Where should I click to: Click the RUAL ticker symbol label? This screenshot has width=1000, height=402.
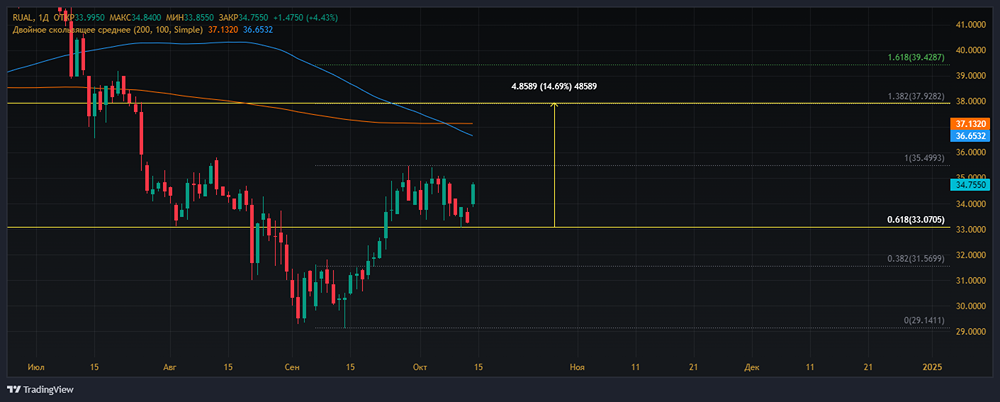tap(21, 18)
